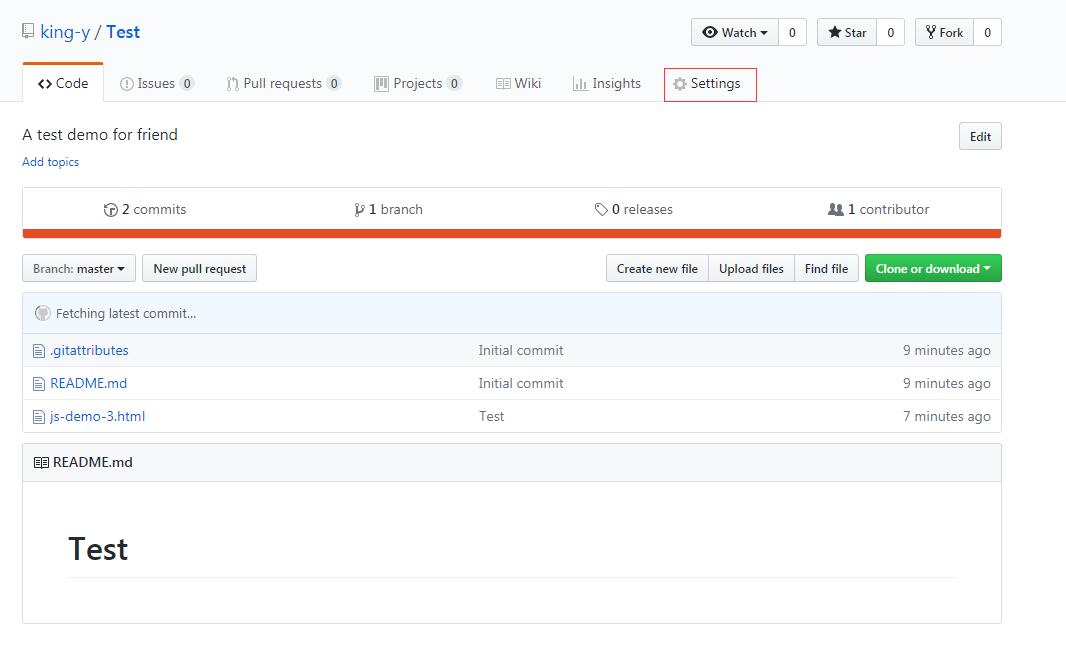Open the Pull requests tab
The width and height of the screenshot is (1066, 669).
pos(283,83)
